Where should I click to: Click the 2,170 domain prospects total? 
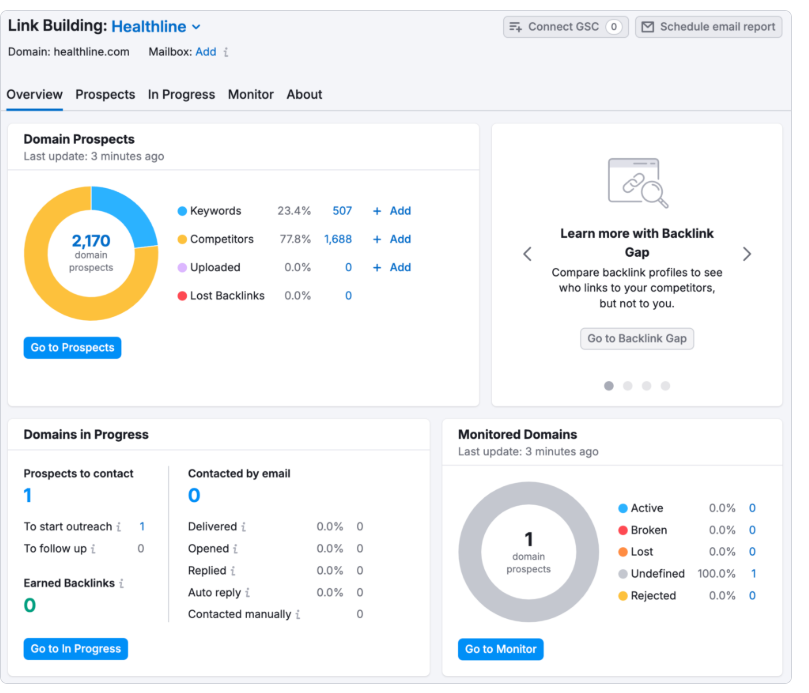pos(91,241)
